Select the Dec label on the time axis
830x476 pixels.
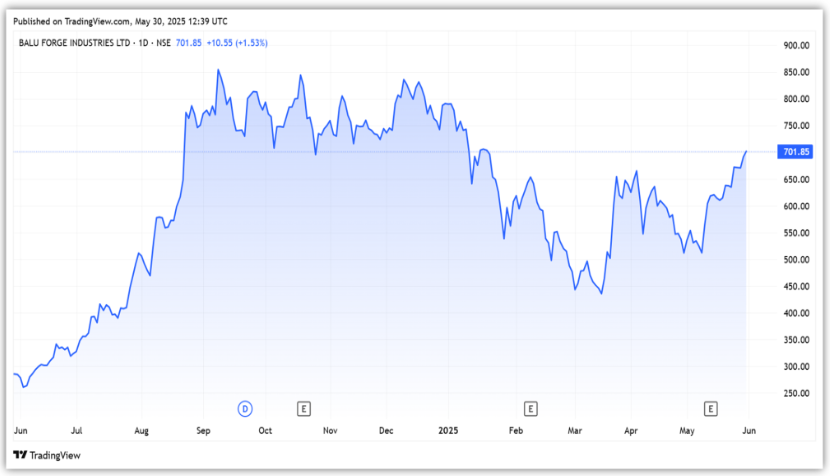point(388,430)
